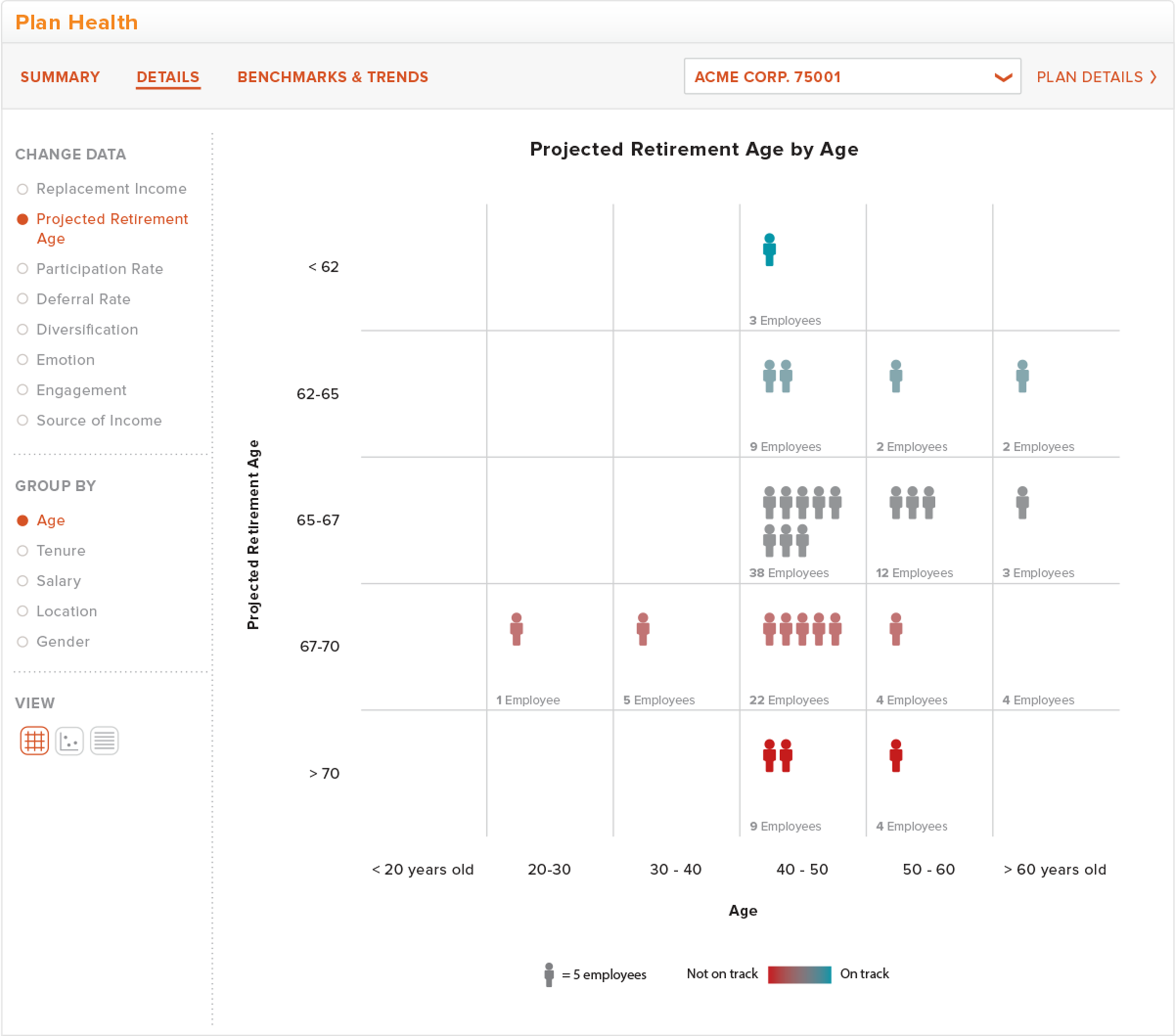The height and width of the screenshot is (1036, 1175).
Task: Select Participation Rate data option
Action: pyautogui.click(x=23, y=269)
